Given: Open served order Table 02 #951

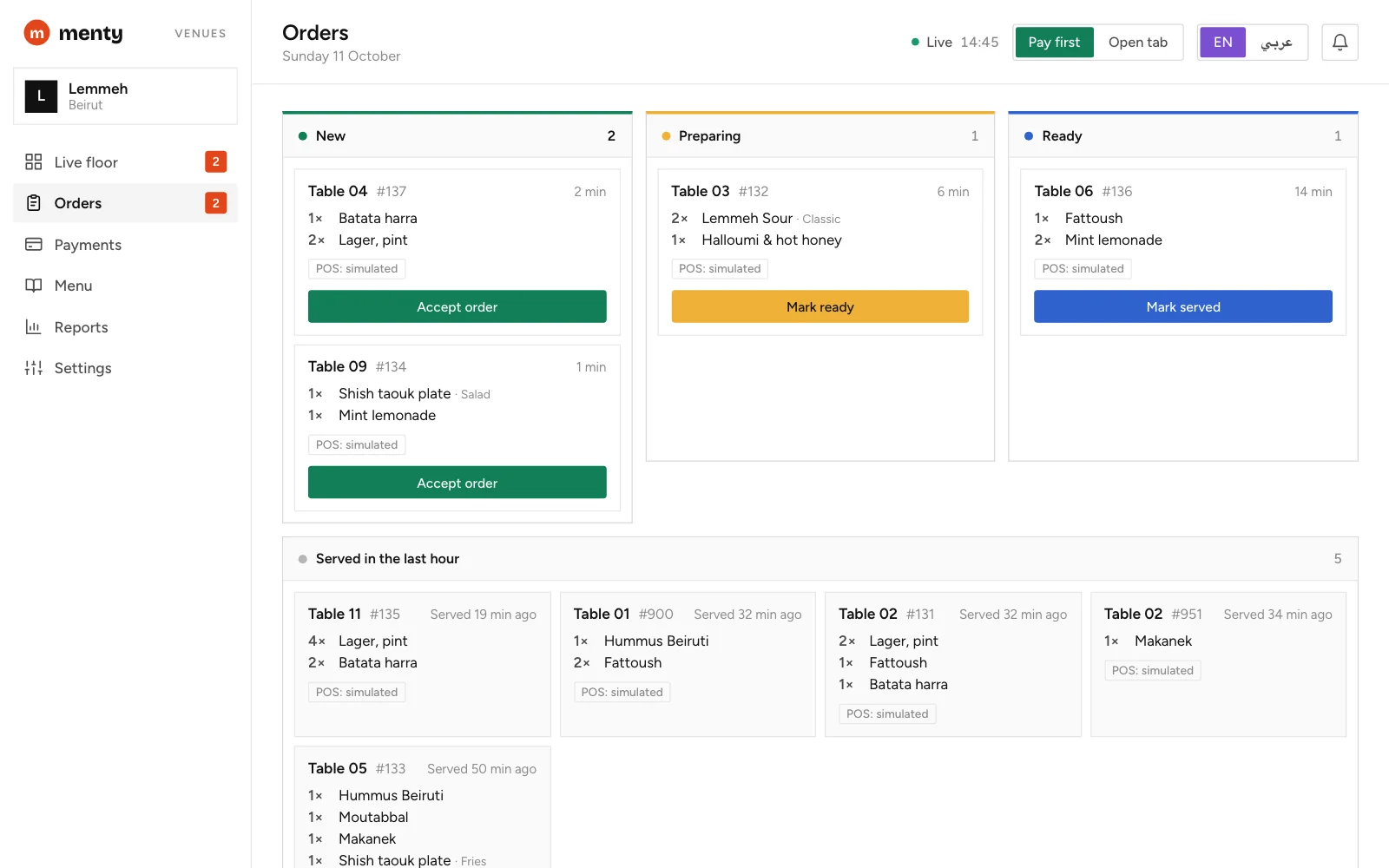Looking at the screenshot, I should pyautogui.click(x=1218, y=664).
